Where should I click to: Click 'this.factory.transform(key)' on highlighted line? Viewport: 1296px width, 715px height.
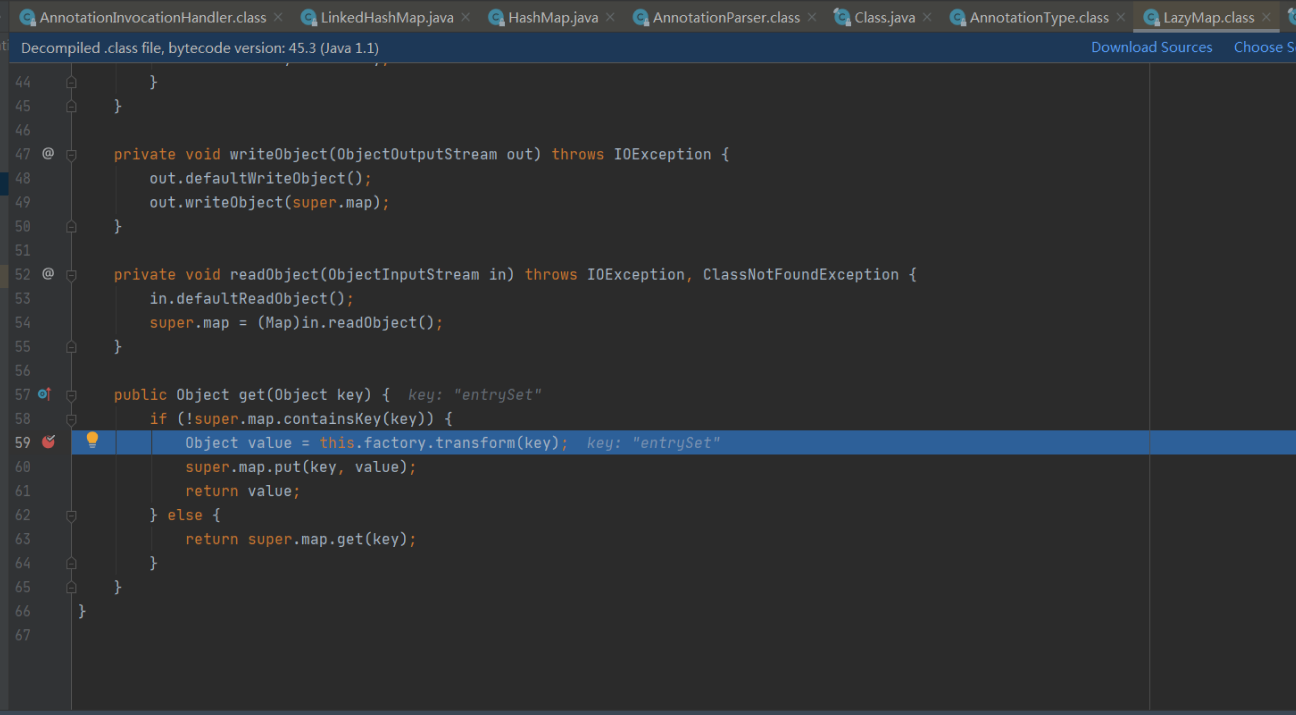click(x=440, y=442)
